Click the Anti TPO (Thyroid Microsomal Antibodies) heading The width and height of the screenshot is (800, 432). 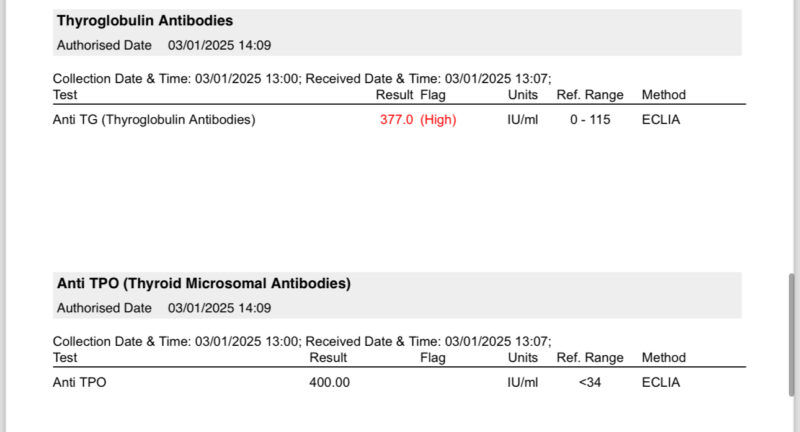204,283
